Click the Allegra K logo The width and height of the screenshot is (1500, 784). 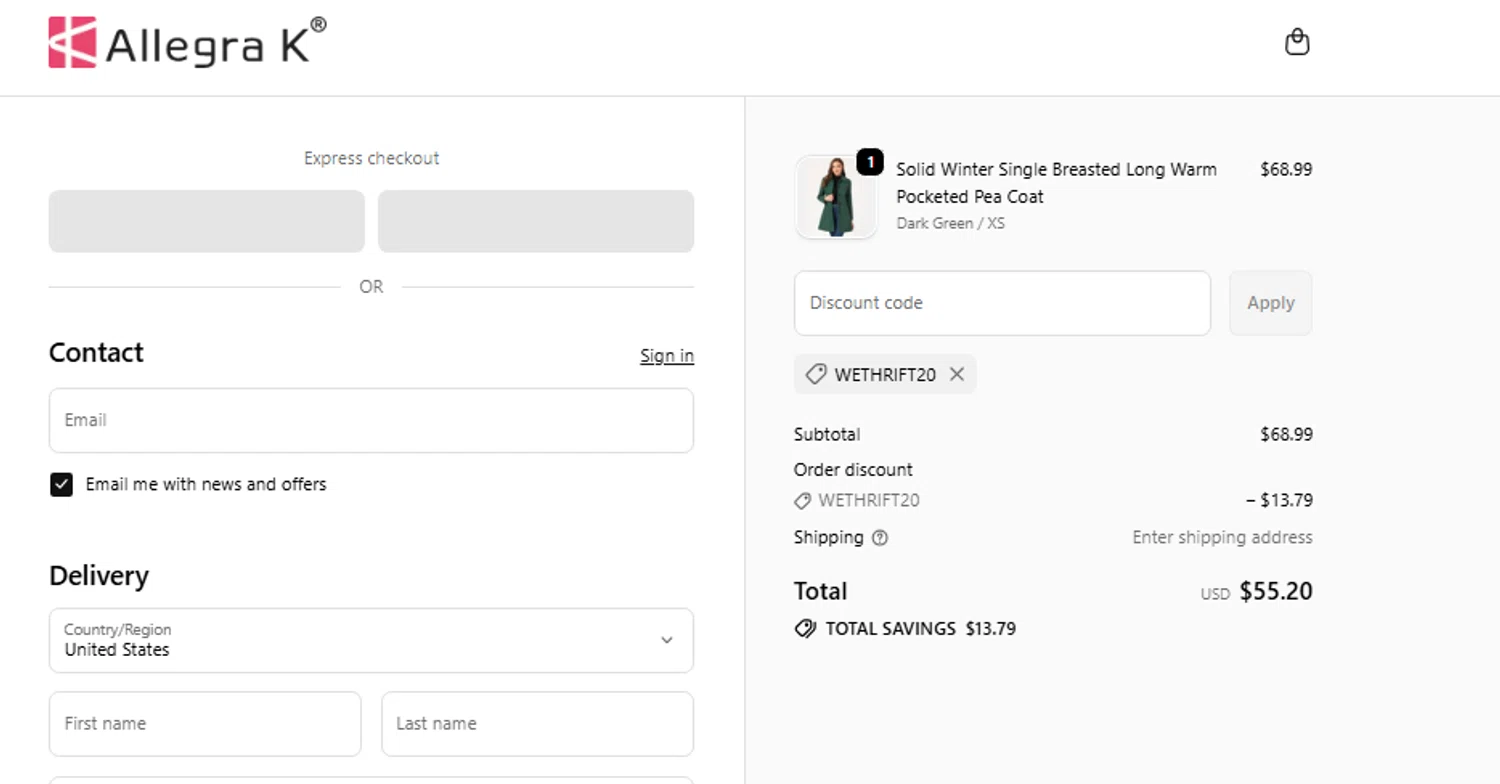pos(187,42)
